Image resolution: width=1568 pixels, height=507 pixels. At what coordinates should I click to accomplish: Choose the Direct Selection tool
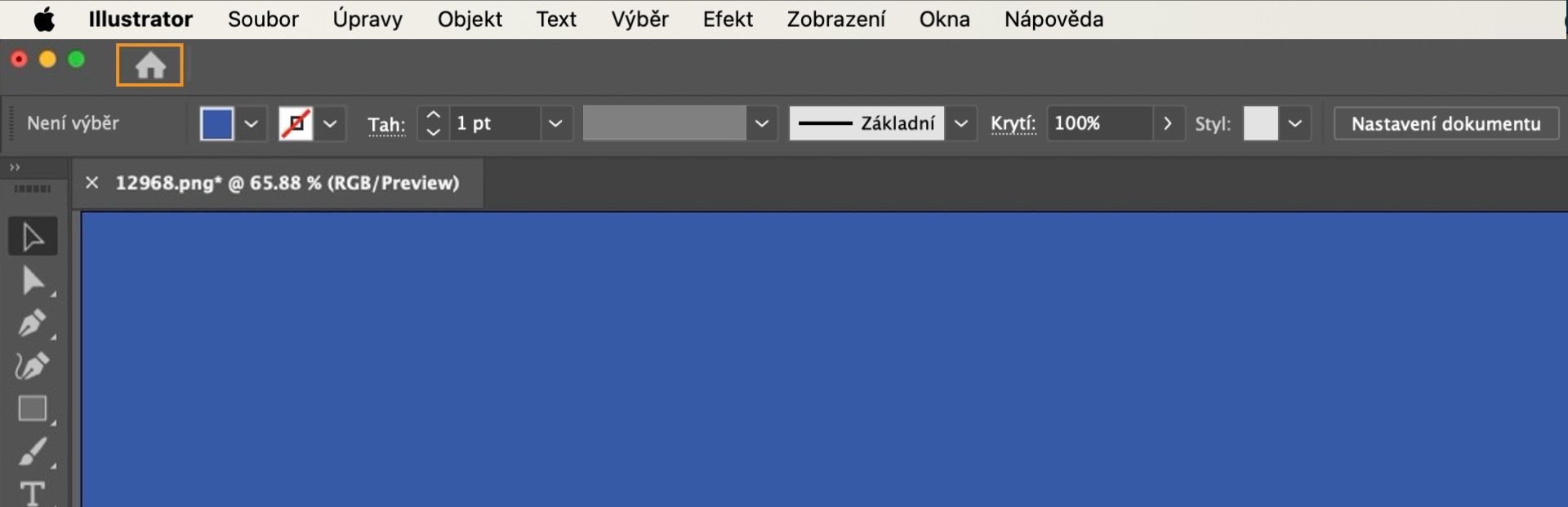pyautogui.click(x=33, y=280)
